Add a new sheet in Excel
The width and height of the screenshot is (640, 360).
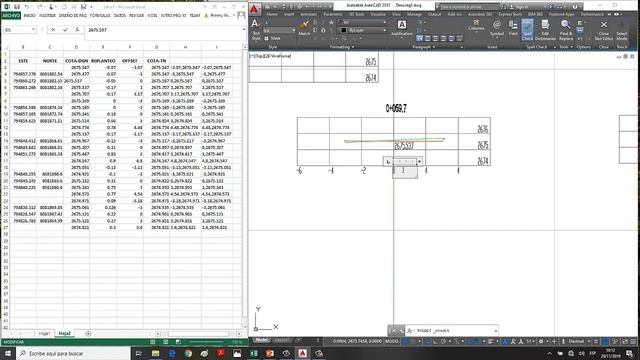click(88, 333)
